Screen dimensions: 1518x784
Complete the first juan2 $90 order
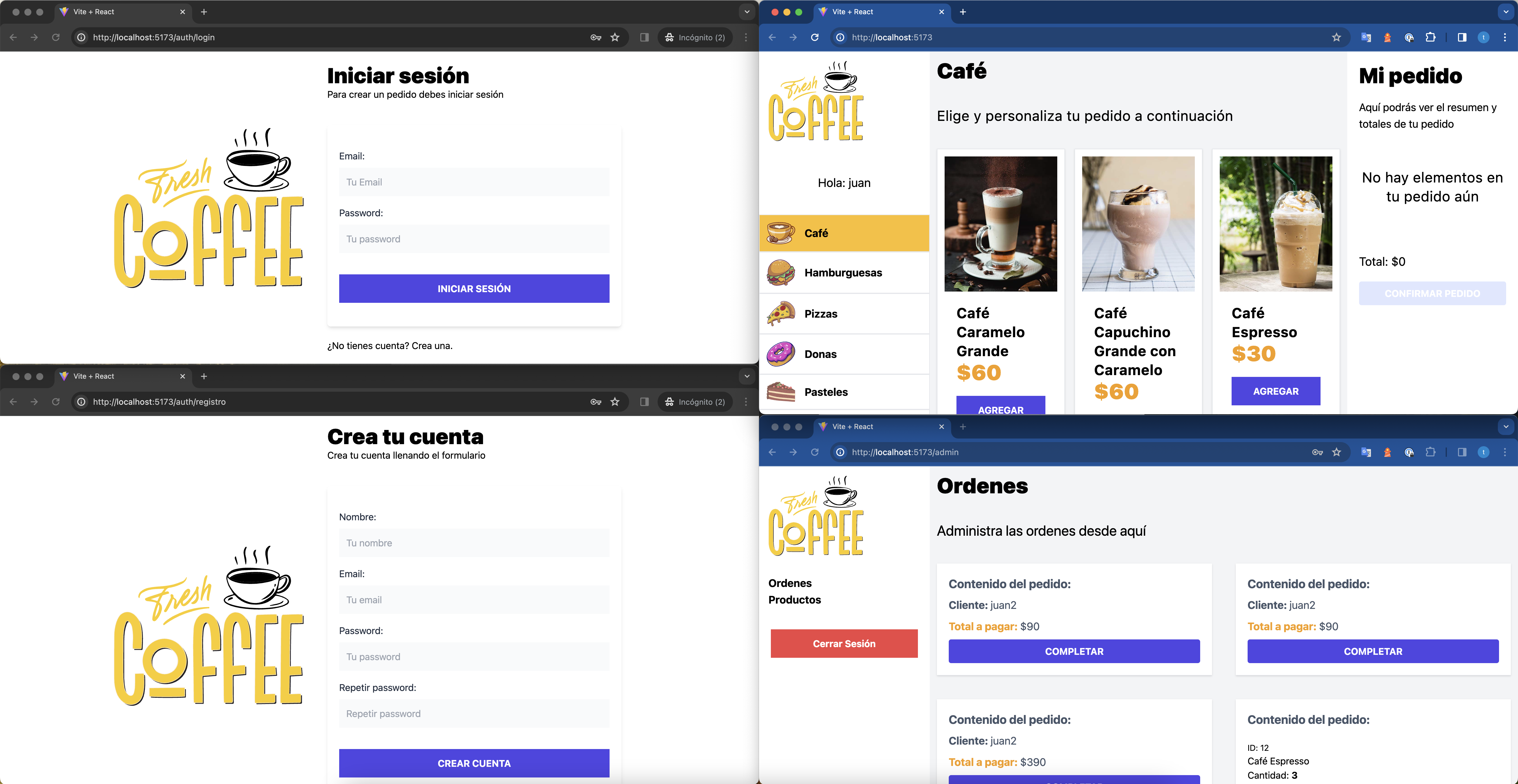[1074, 652]
